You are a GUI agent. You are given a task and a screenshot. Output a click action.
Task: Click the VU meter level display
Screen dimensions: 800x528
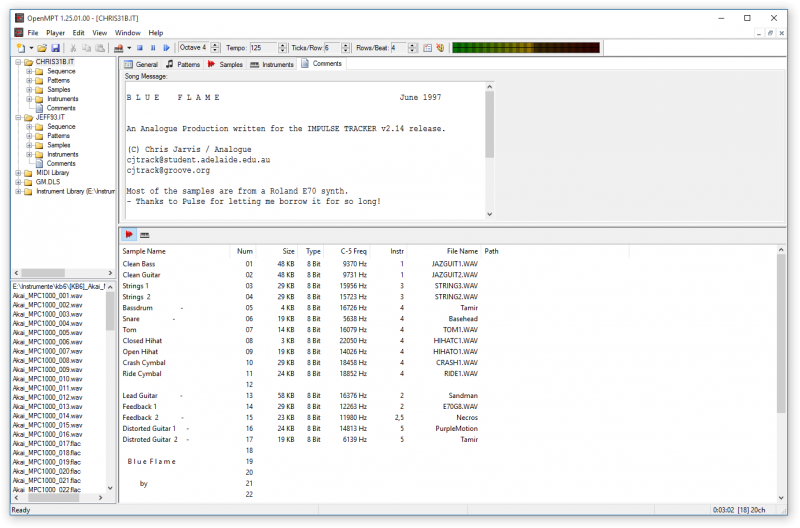pos(526,48)
